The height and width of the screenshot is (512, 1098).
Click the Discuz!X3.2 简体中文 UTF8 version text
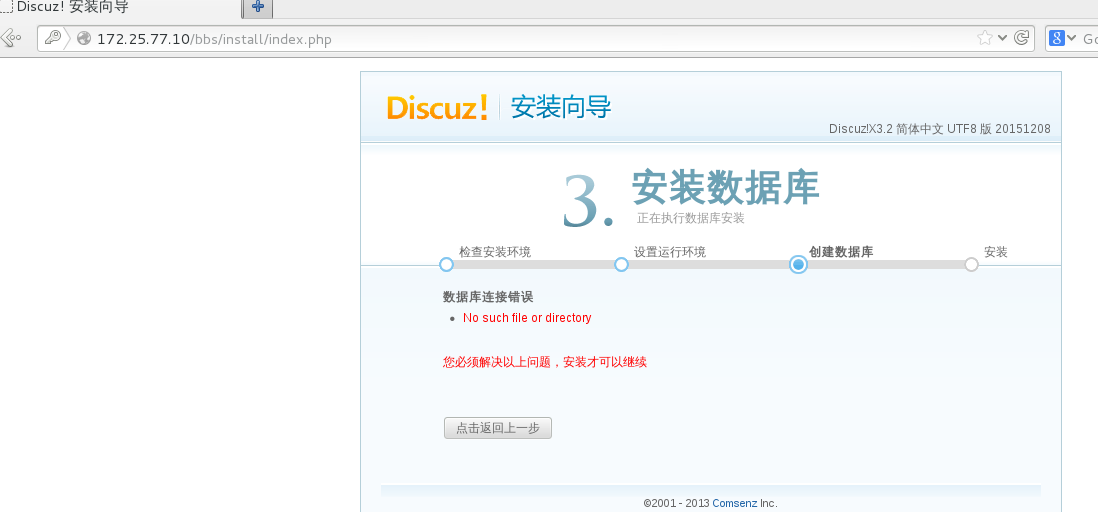pos(940,129)
